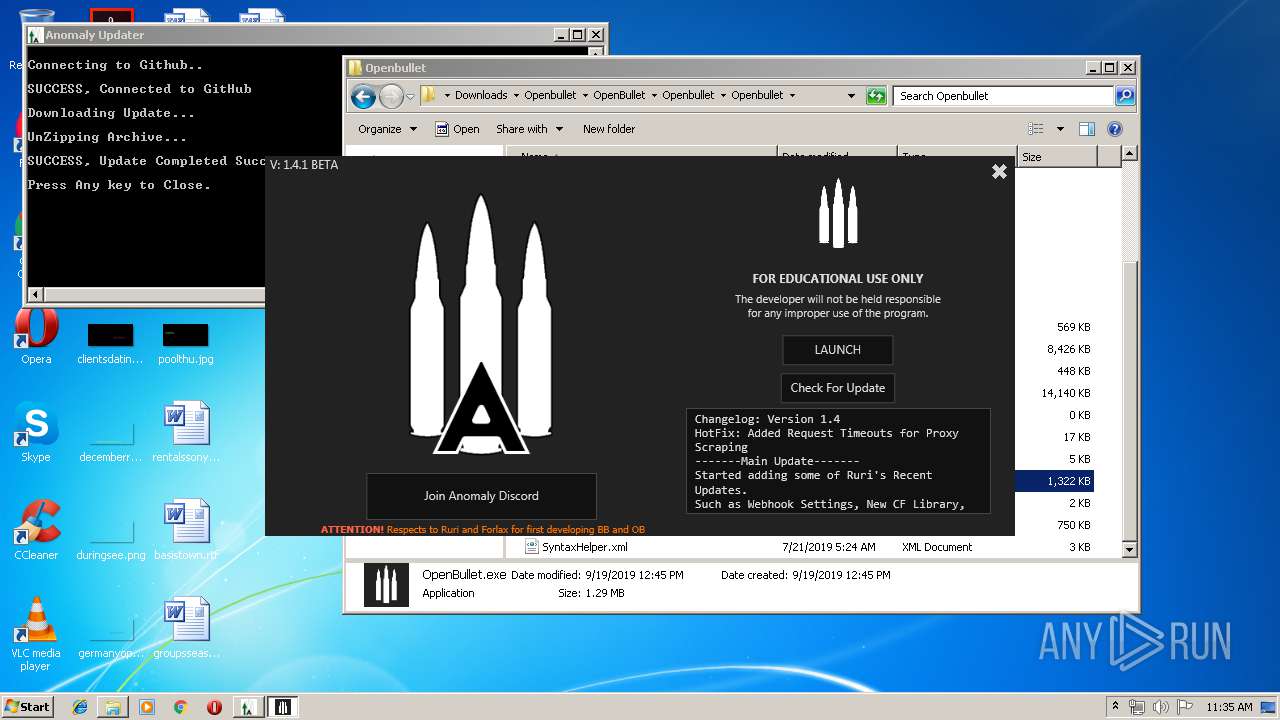Click the Start button

(x=28, y=707)
